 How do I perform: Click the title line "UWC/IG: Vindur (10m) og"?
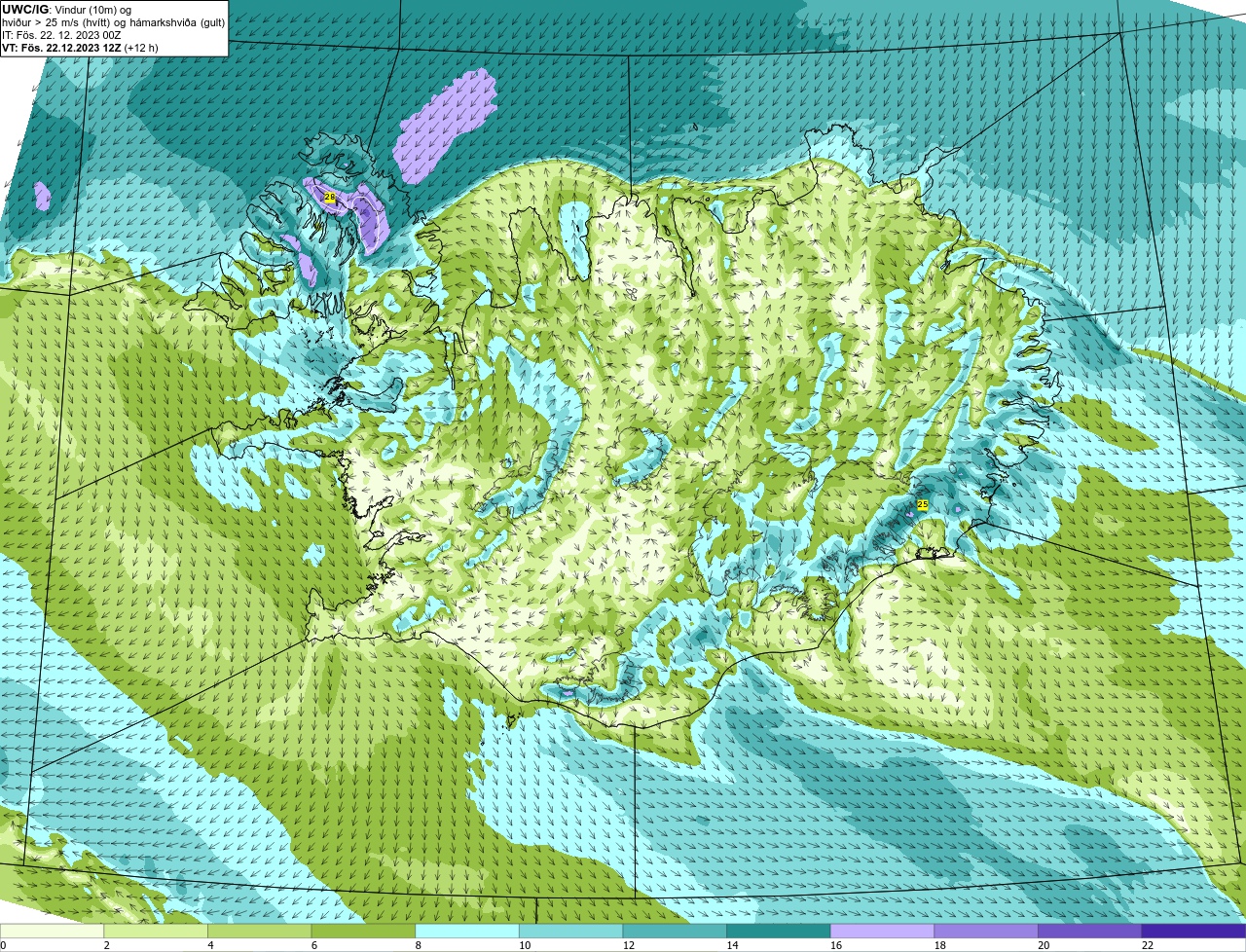(66, 10)
